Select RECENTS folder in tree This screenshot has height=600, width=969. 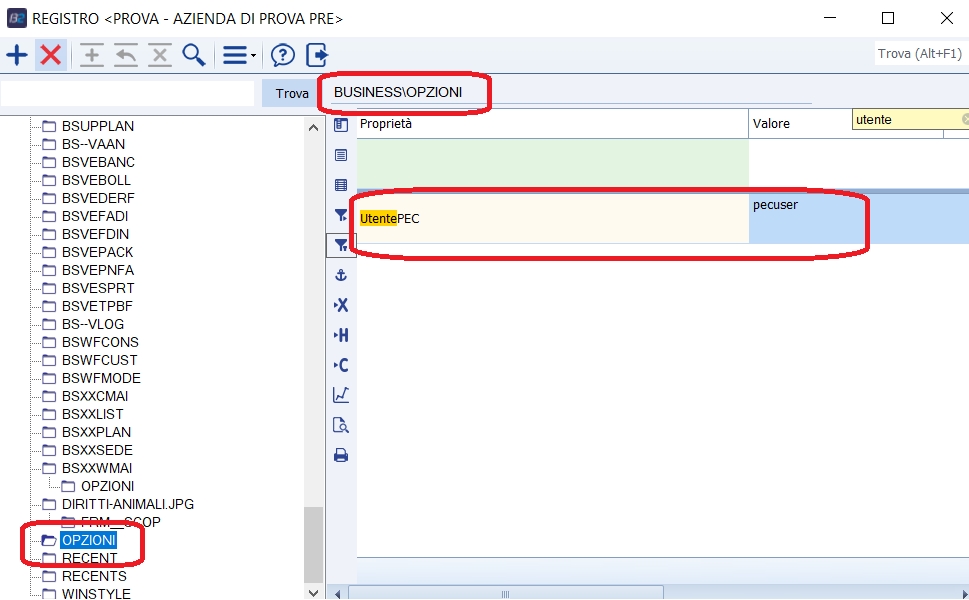(94, 576)
